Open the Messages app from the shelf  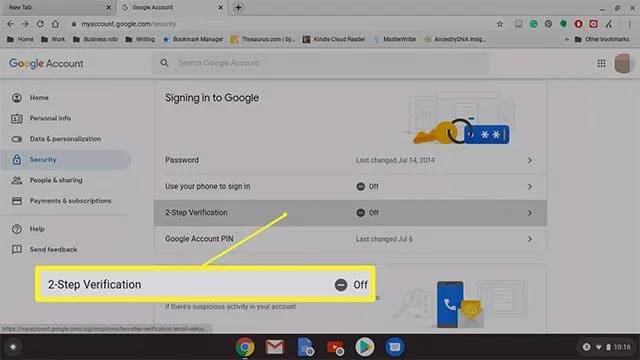(x=395, y=347)
